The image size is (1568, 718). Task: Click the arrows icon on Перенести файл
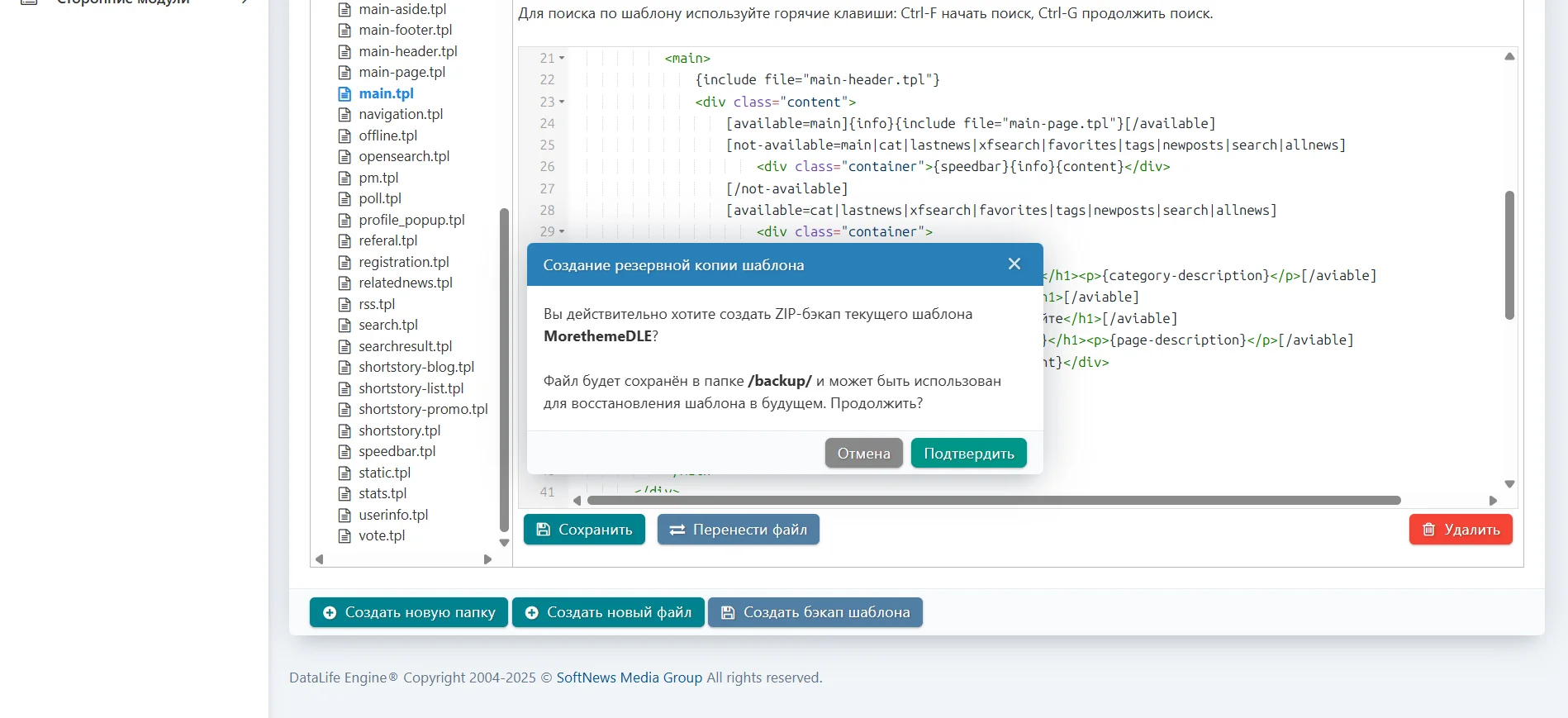tap(677, 530)
